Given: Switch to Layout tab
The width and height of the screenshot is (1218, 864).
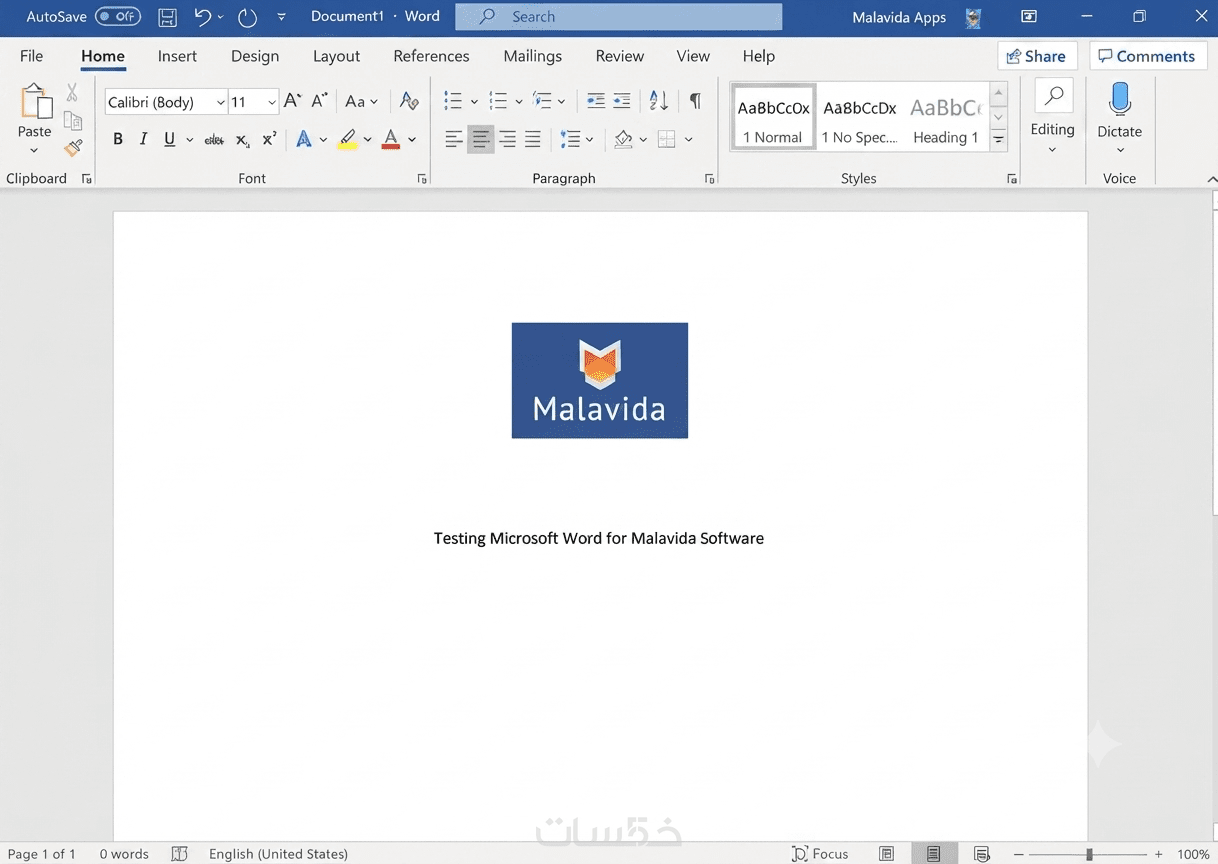Looking at the screenshot, I should (x=336, y=56).
